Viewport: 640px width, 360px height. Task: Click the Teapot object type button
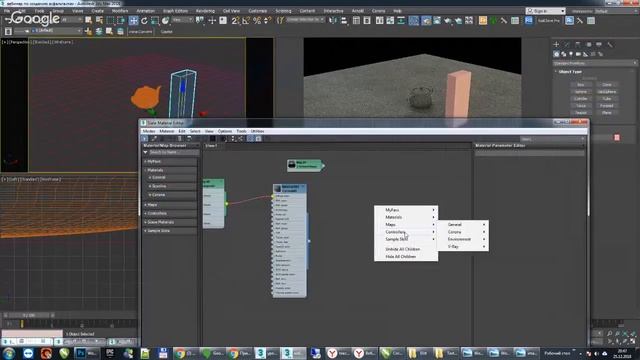pos(580,113)
